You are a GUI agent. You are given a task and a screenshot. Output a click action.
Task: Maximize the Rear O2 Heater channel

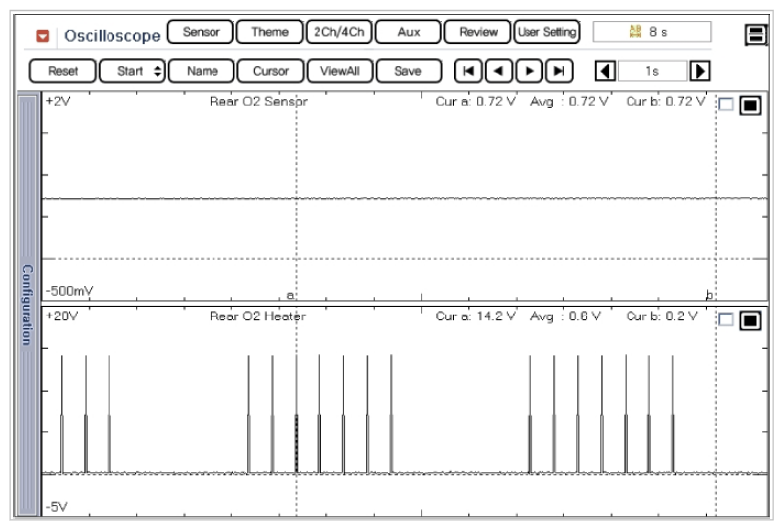749,321
